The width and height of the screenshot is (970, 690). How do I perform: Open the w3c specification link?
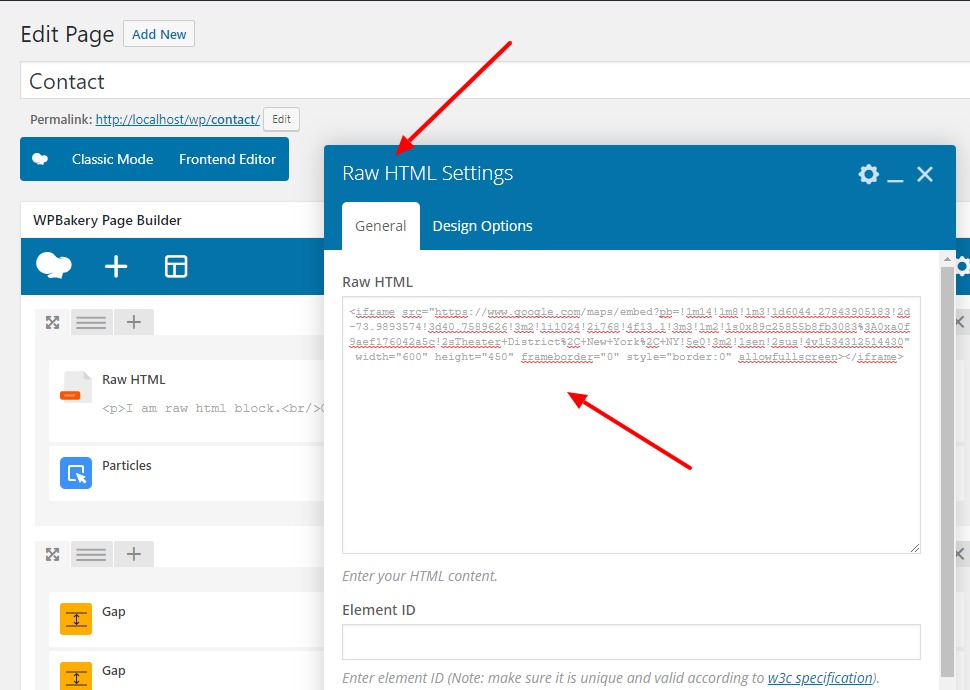820,678
